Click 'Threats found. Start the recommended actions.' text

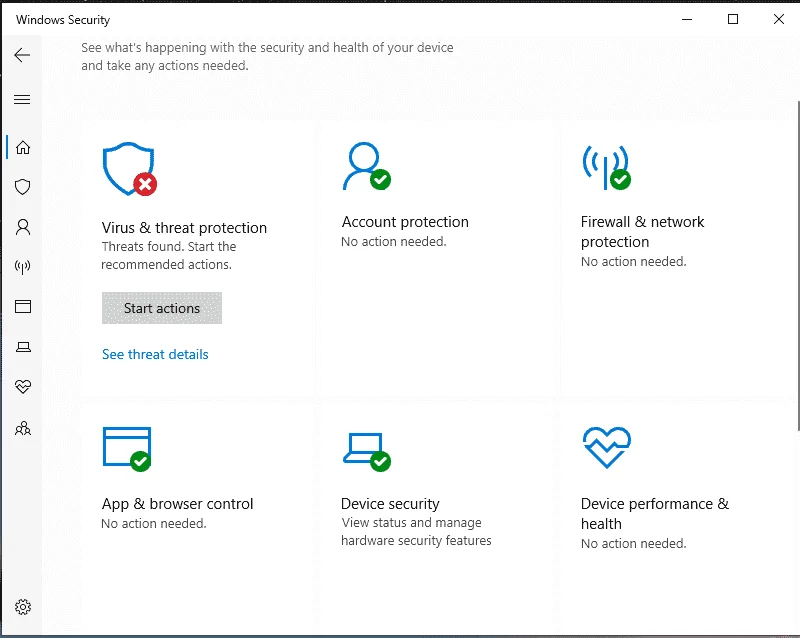(169, 255)
